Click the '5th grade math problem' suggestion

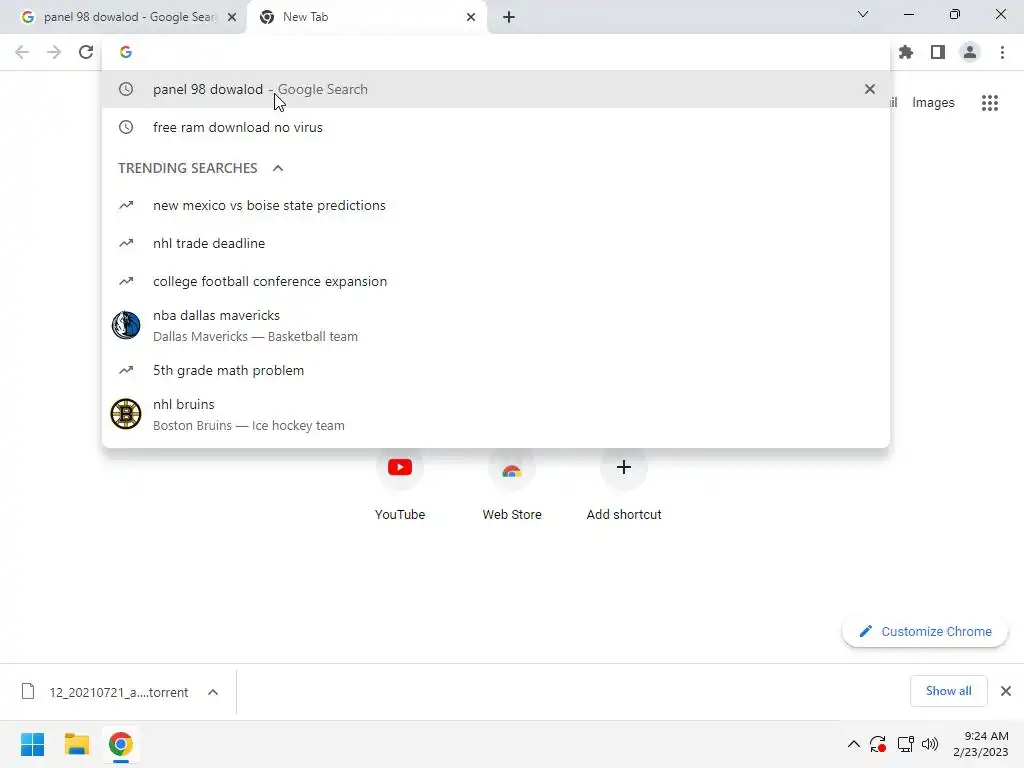(496, 370)
